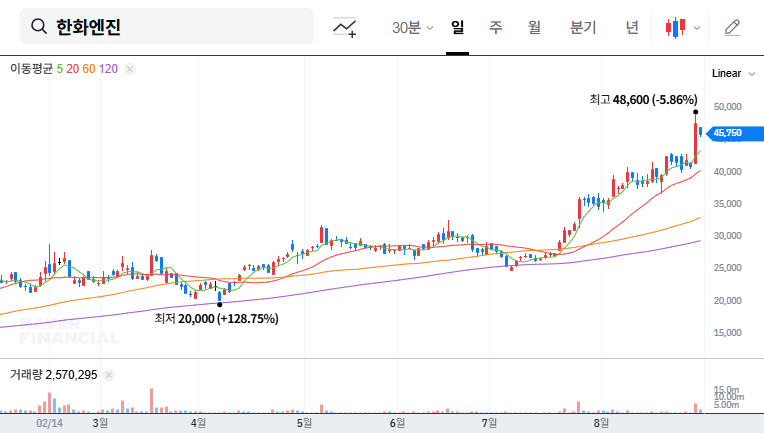764x433 pixels.
Task: Click the 한화엔진 search field
Action: click(167, 26)
